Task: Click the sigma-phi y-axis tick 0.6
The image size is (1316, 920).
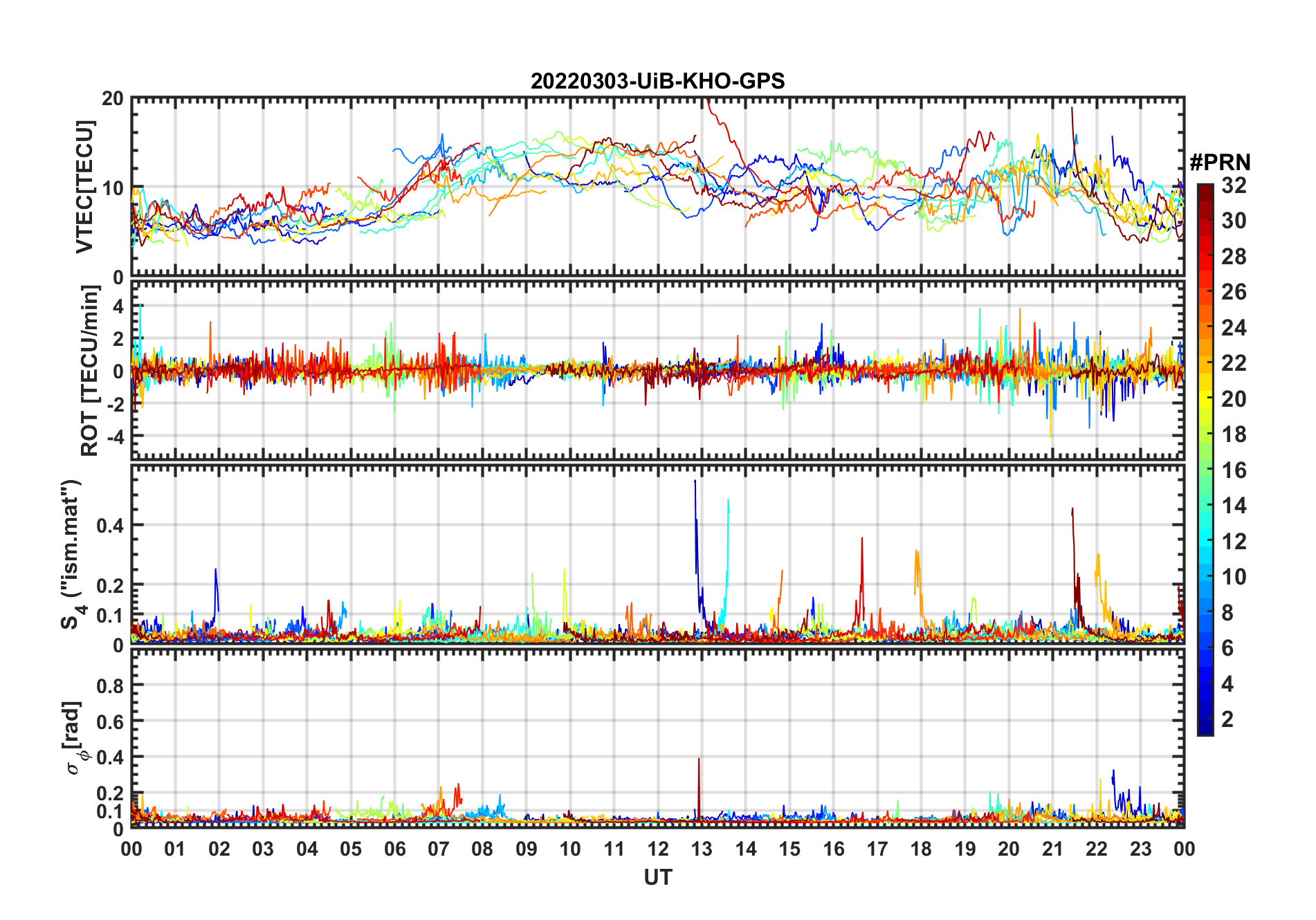Action: pos(110,722)
